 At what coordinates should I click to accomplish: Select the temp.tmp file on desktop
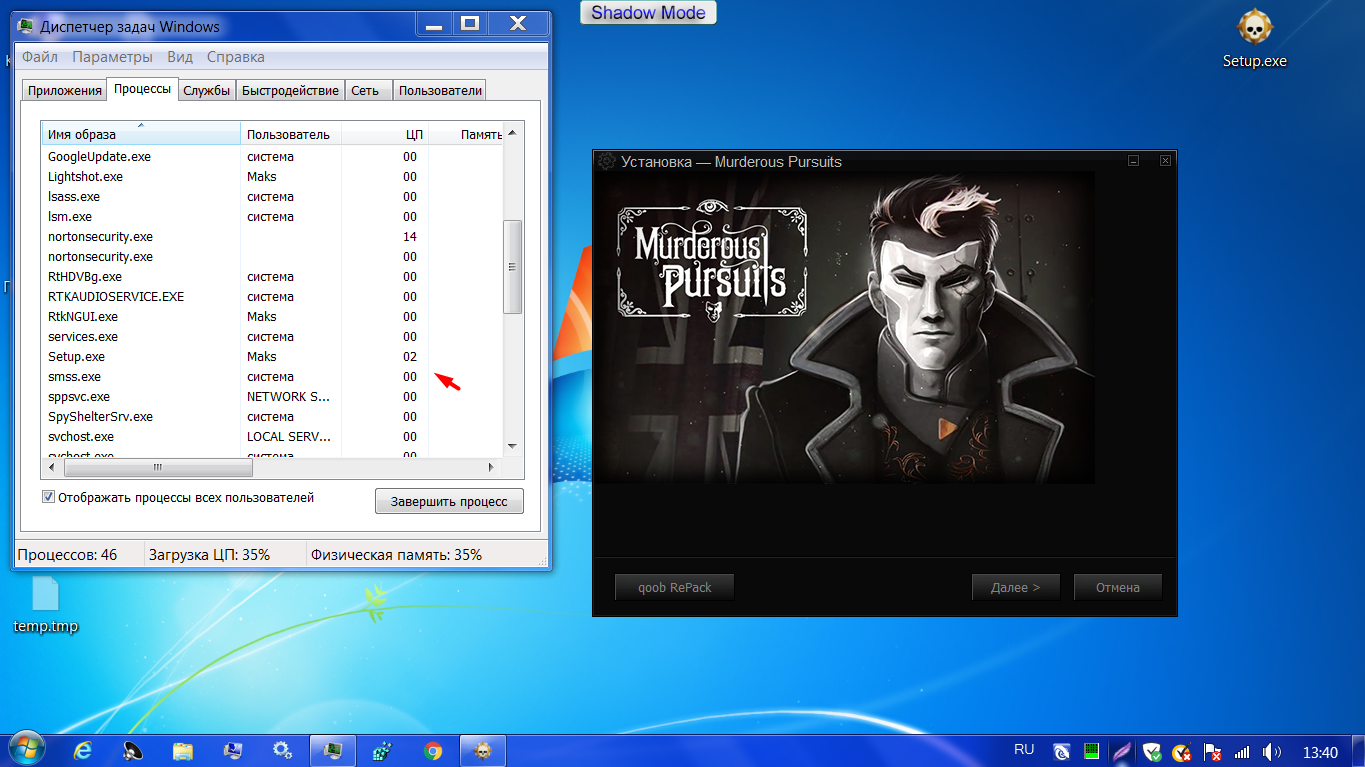coord(45,605)
